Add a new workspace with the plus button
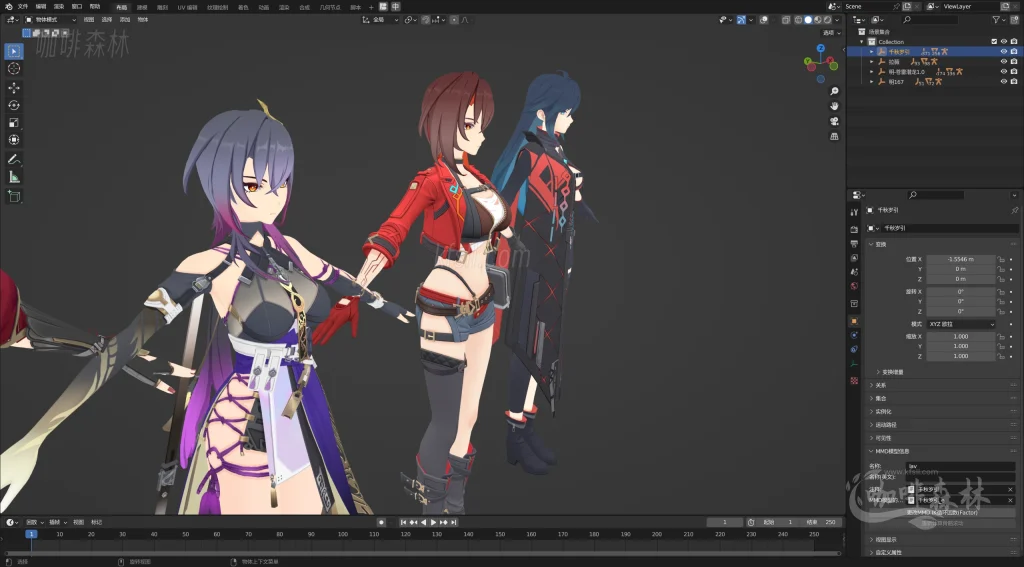 (x=371, y=7)
